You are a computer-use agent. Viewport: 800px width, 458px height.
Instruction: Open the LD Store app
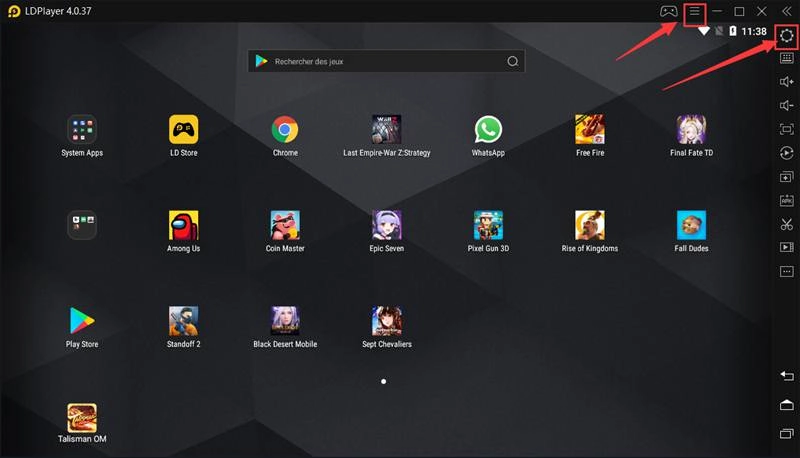(x=183, y=129)
